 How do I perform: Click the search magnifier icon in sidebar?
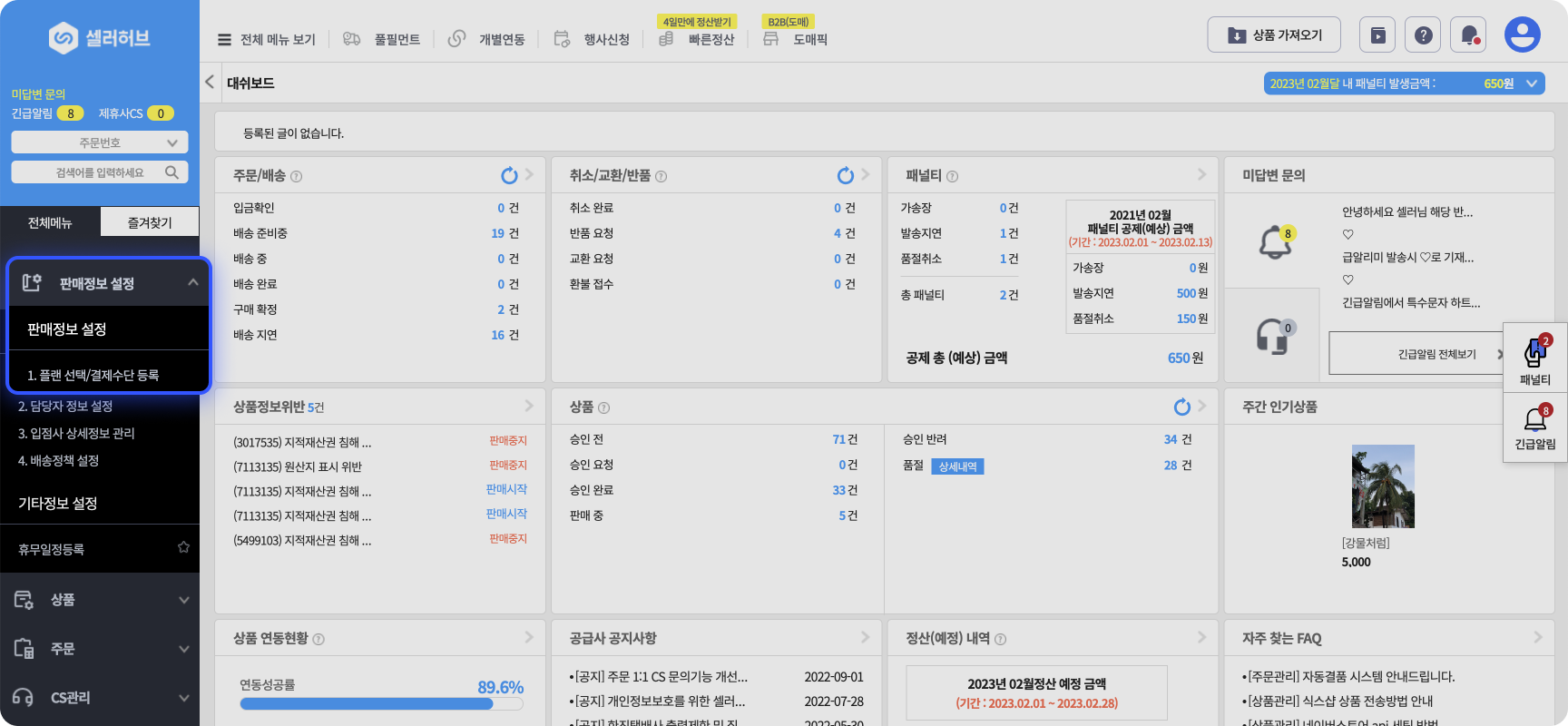[171, 172]
